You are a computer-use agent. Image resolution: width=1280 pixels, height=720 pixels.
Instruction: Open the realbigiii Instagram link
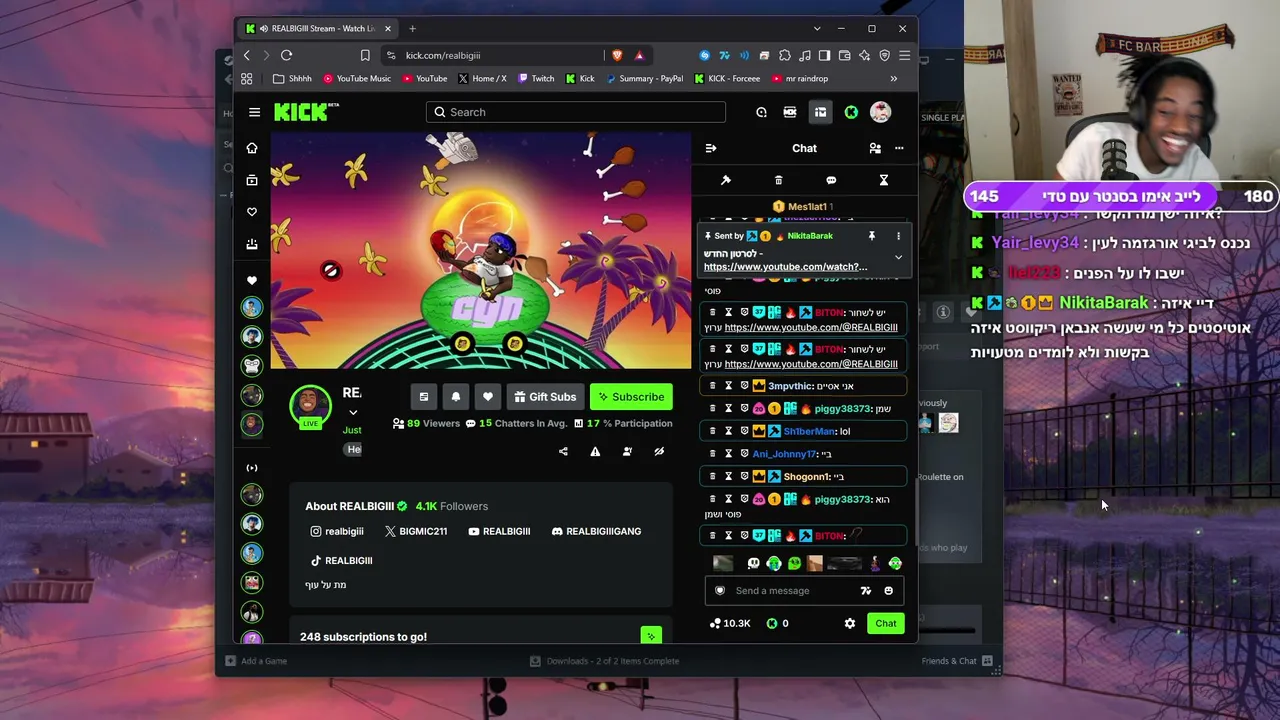[x=337, y=531]
